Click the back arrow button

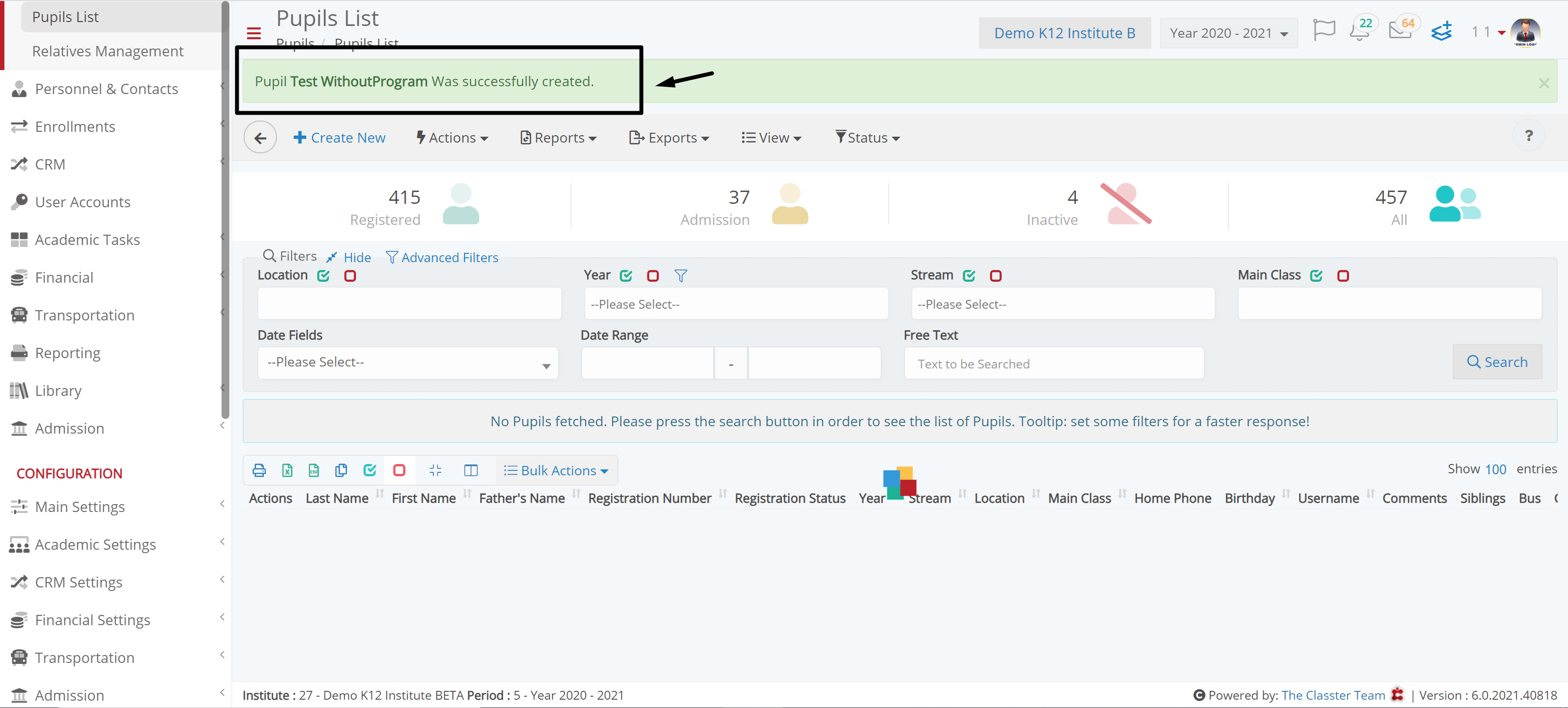pos(260,138)
